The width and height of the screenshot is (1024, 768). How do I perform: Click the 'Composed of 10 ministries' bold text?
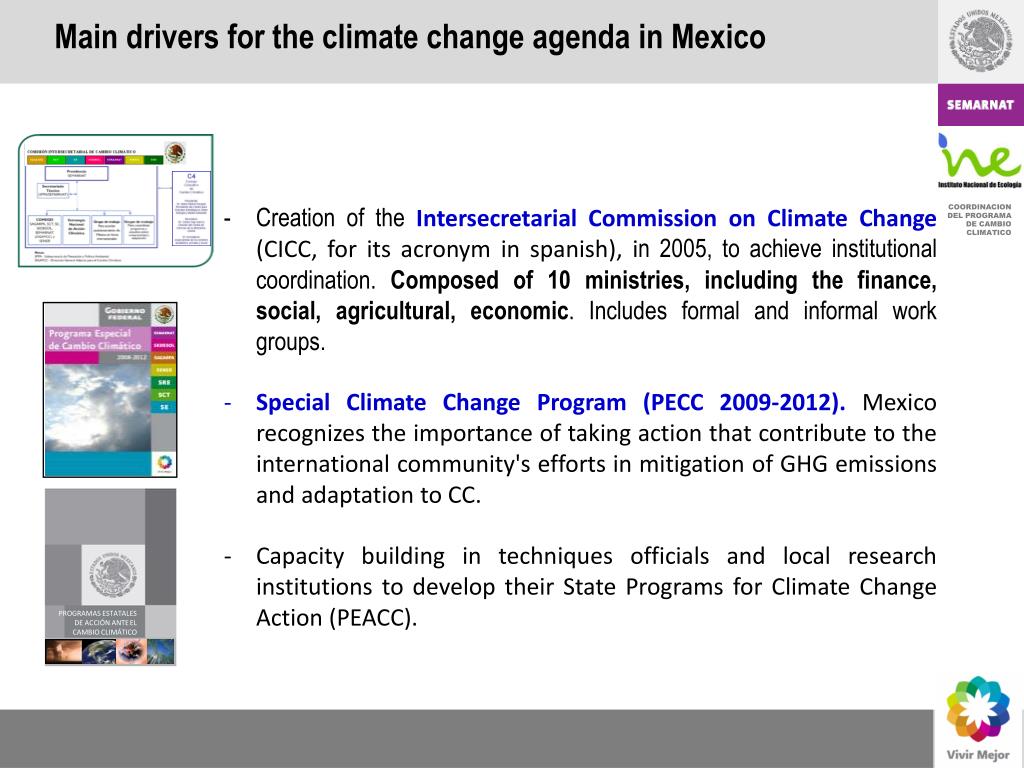coord(538,280)
